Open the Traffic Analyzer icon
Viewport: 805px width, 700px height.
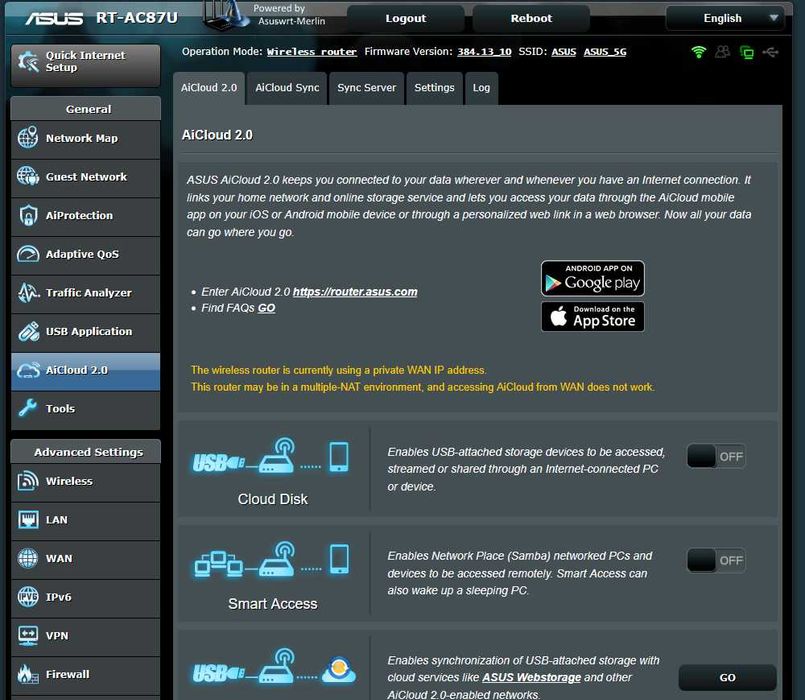click(28, 293)
